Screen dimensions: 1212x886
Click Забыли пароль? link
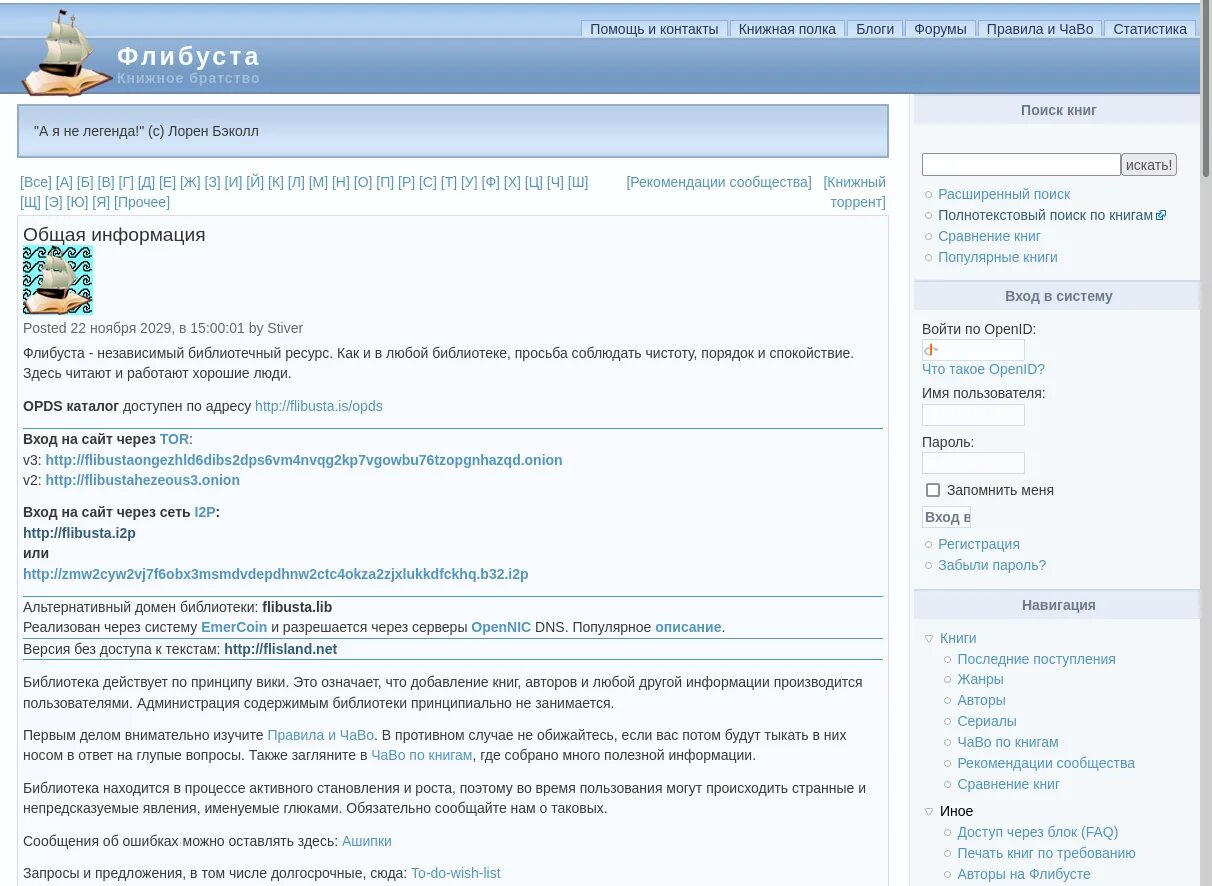(992, 565)
